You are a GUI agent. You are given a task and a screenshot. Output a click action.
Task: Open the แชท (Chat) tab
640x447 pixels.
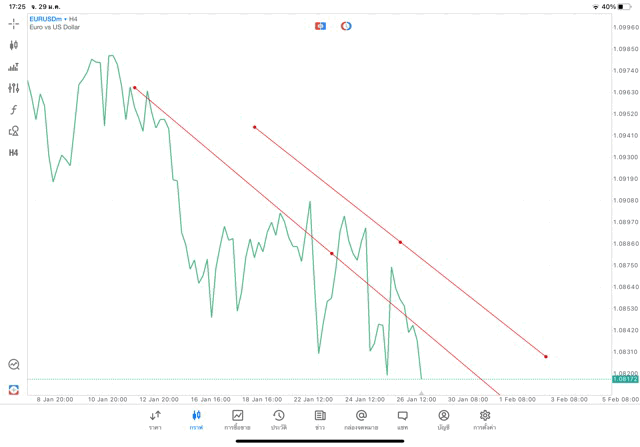(402, 419)
